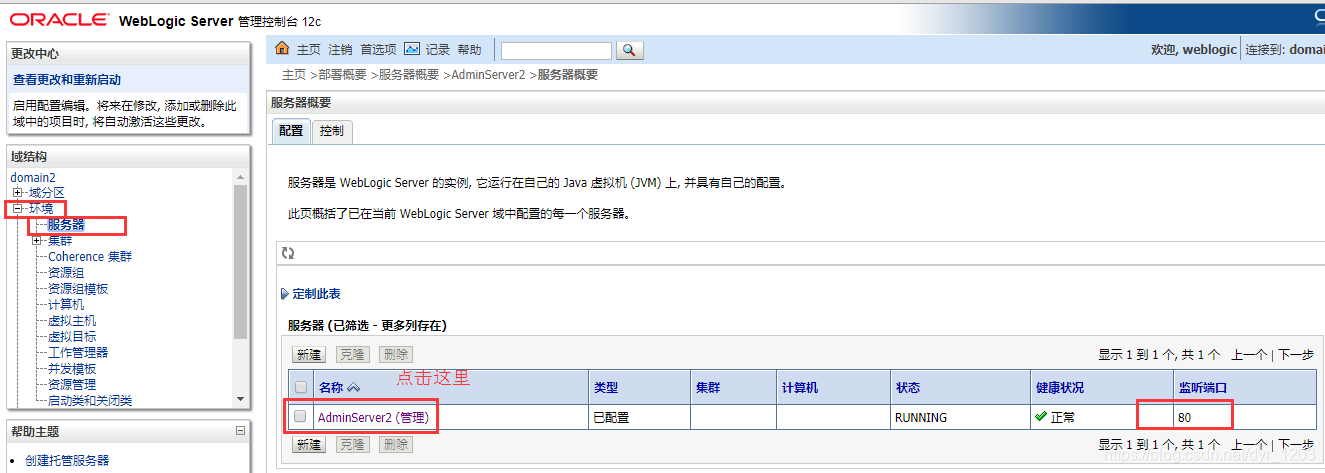1325x473 pixels.
Task: Click the 状态 column header
Action: coord(908,388)
